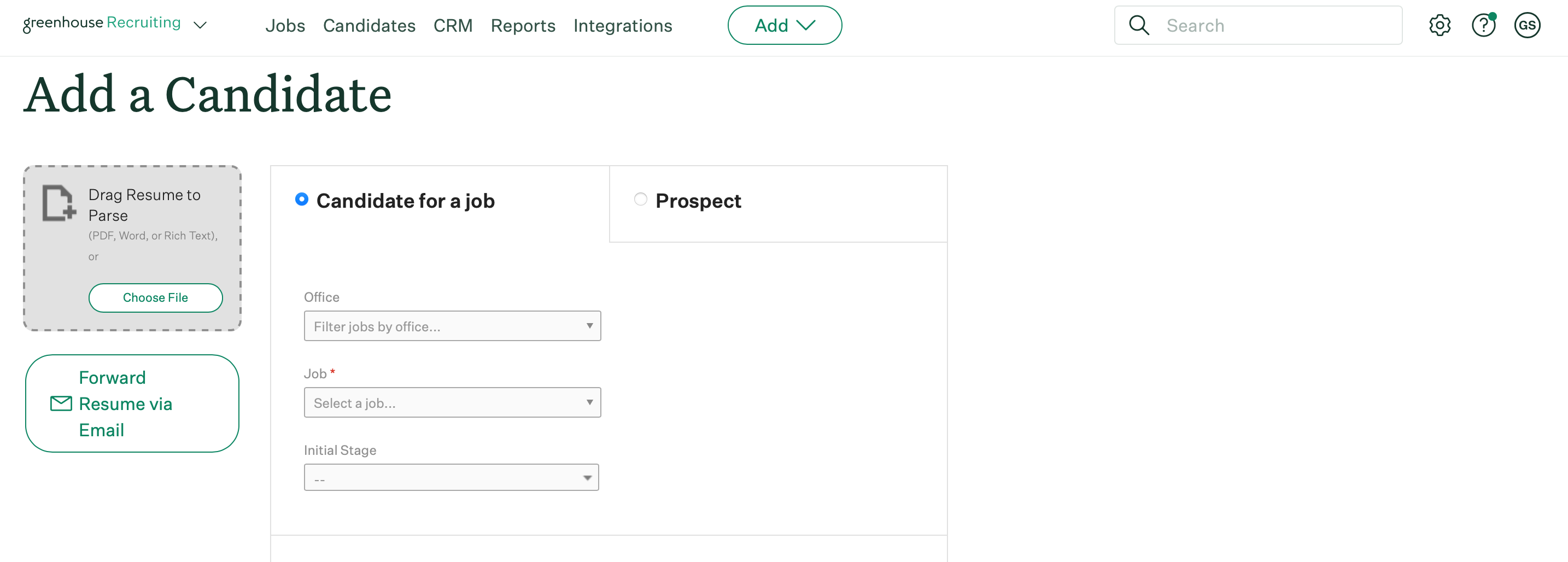Open the settings gear icon
1568x562 pixels.
tap(1440, 26)
